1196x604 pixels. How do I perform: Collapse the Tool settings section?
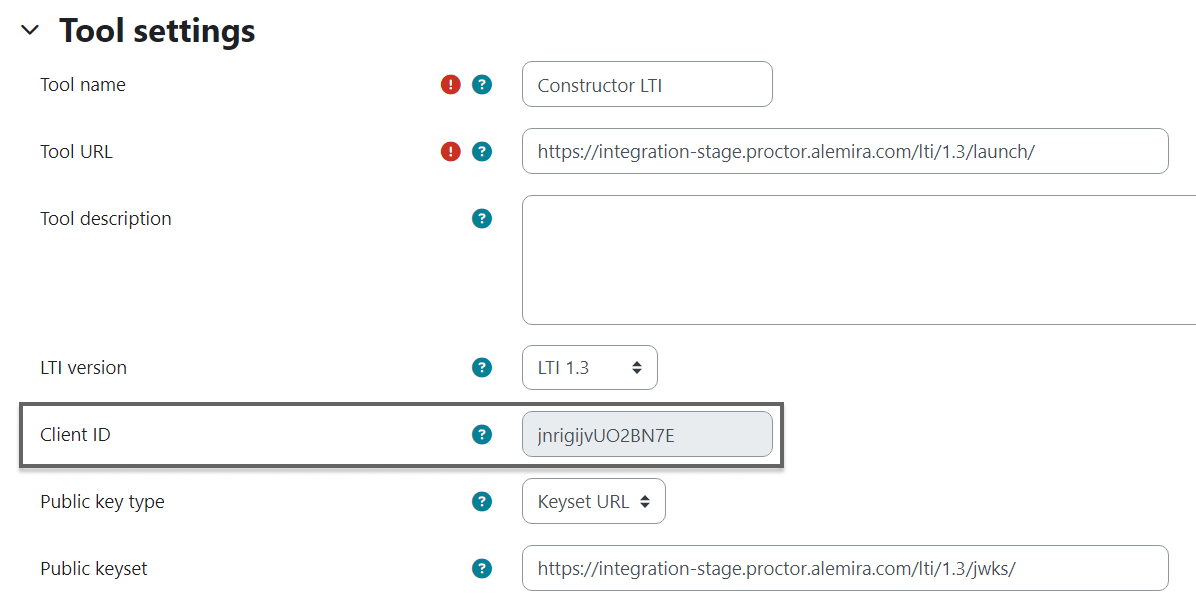[30, 31]
